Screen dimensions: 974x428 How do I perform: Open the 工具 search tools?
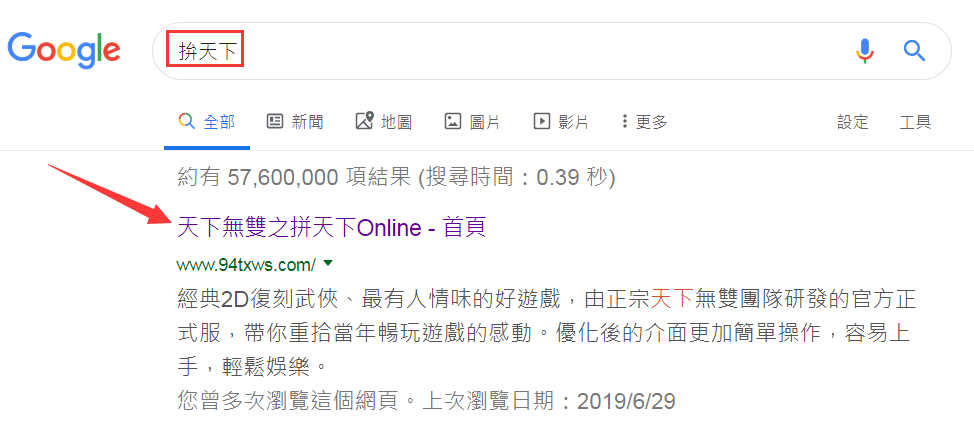coord(916,122)
